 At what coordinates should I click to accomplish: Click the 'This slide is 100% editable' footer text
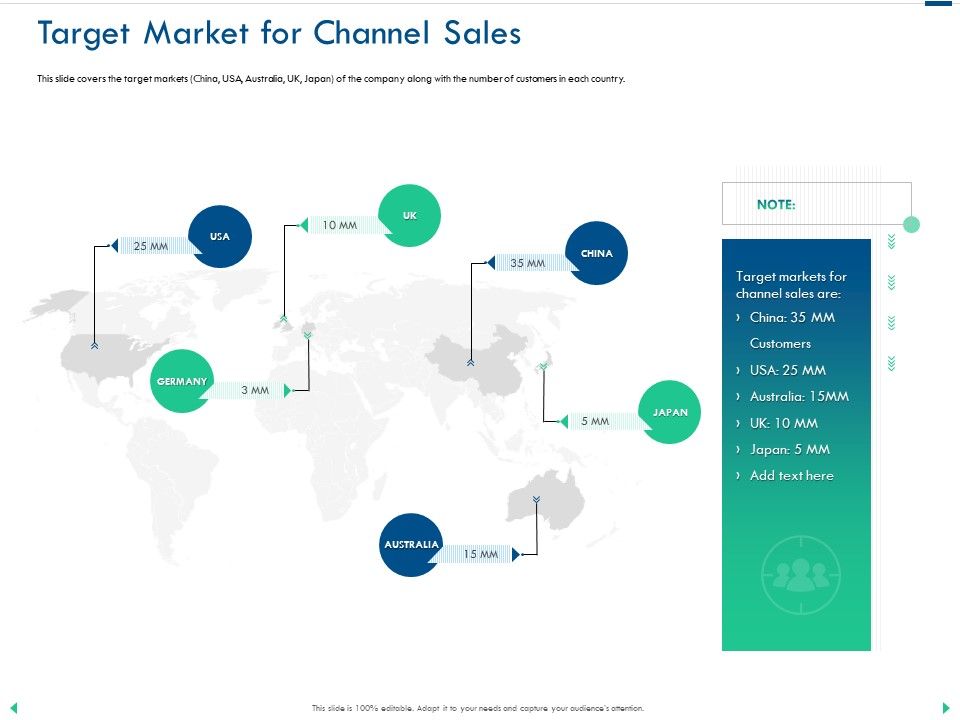pyautogui.click(x=478, y=708)
